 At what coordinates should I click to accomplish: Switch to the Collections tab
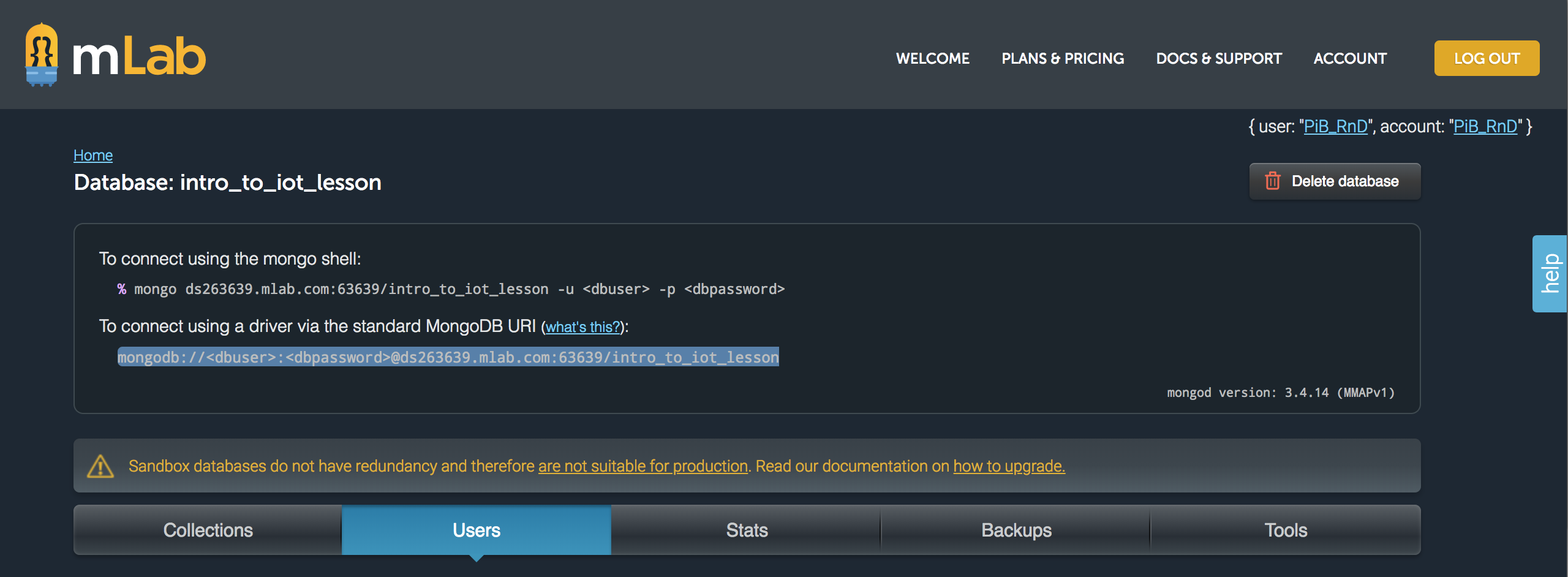208,530
